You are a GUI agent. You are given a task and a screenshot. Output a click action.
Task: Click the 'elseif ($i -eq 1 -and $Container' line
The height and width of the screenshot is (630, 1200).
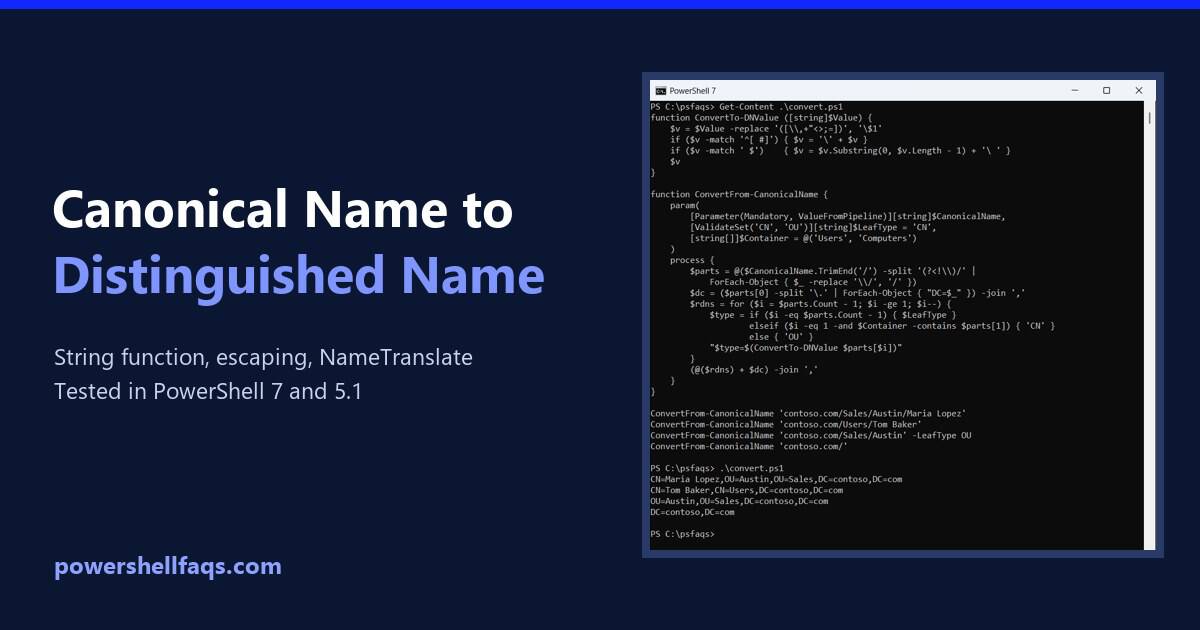902,326
